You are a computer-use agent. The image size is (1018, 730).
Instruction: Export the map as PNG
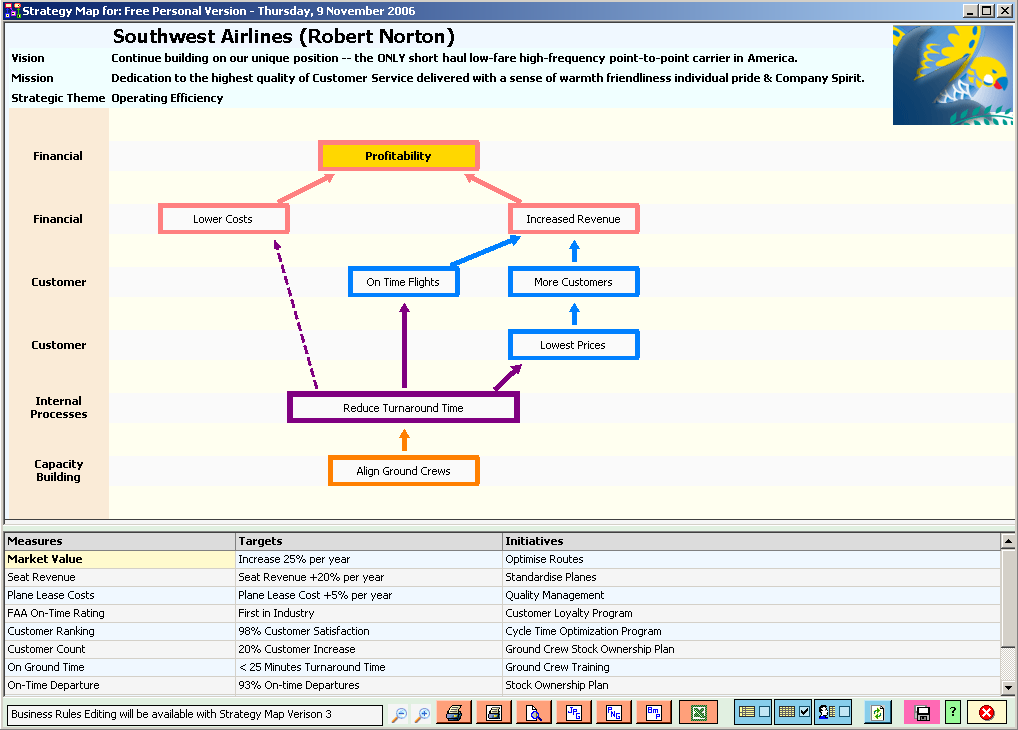pyautogui.click(x=614, y=713)
